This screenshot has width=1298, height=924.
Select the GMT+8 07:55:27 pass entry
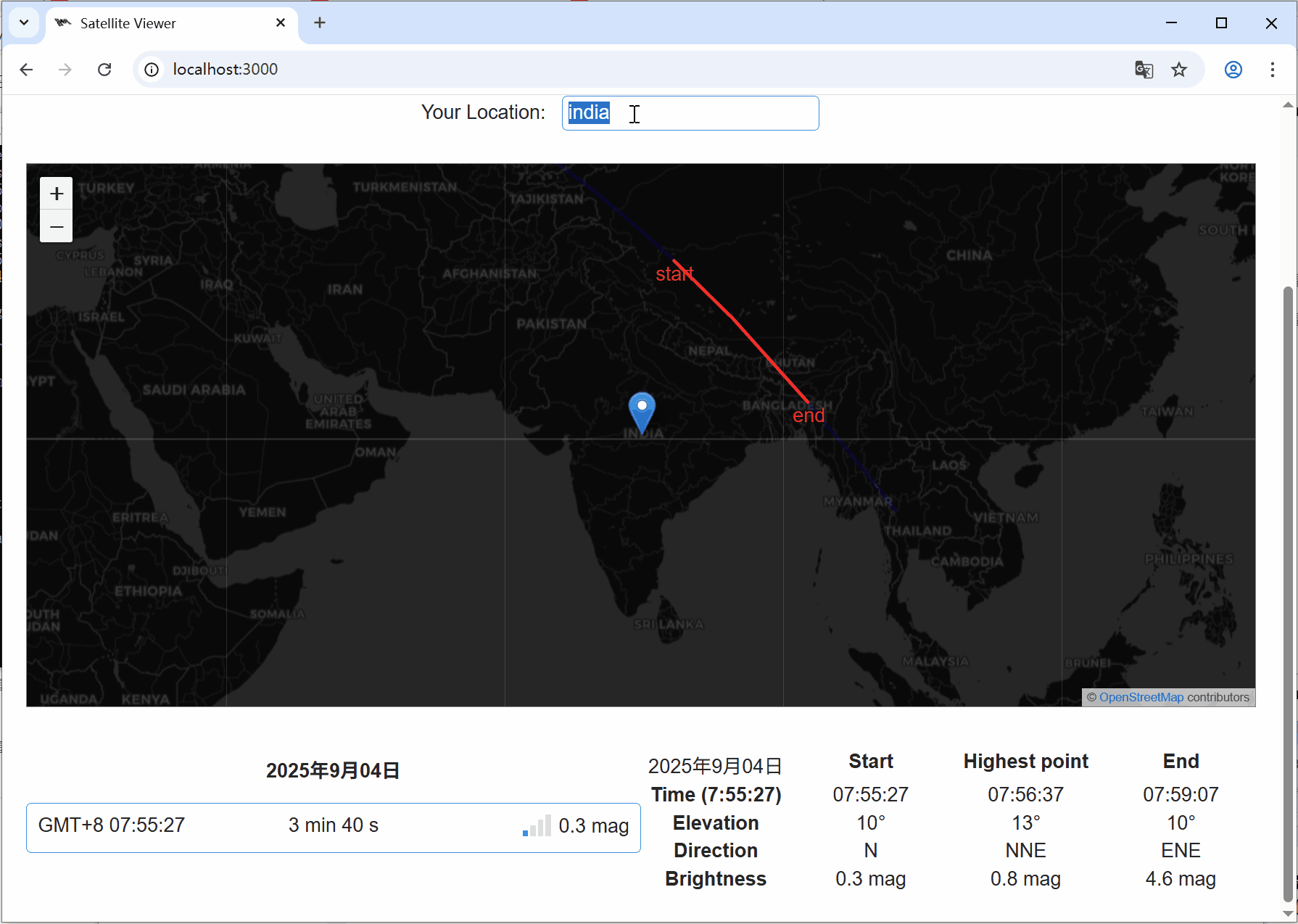pos(334,828)
